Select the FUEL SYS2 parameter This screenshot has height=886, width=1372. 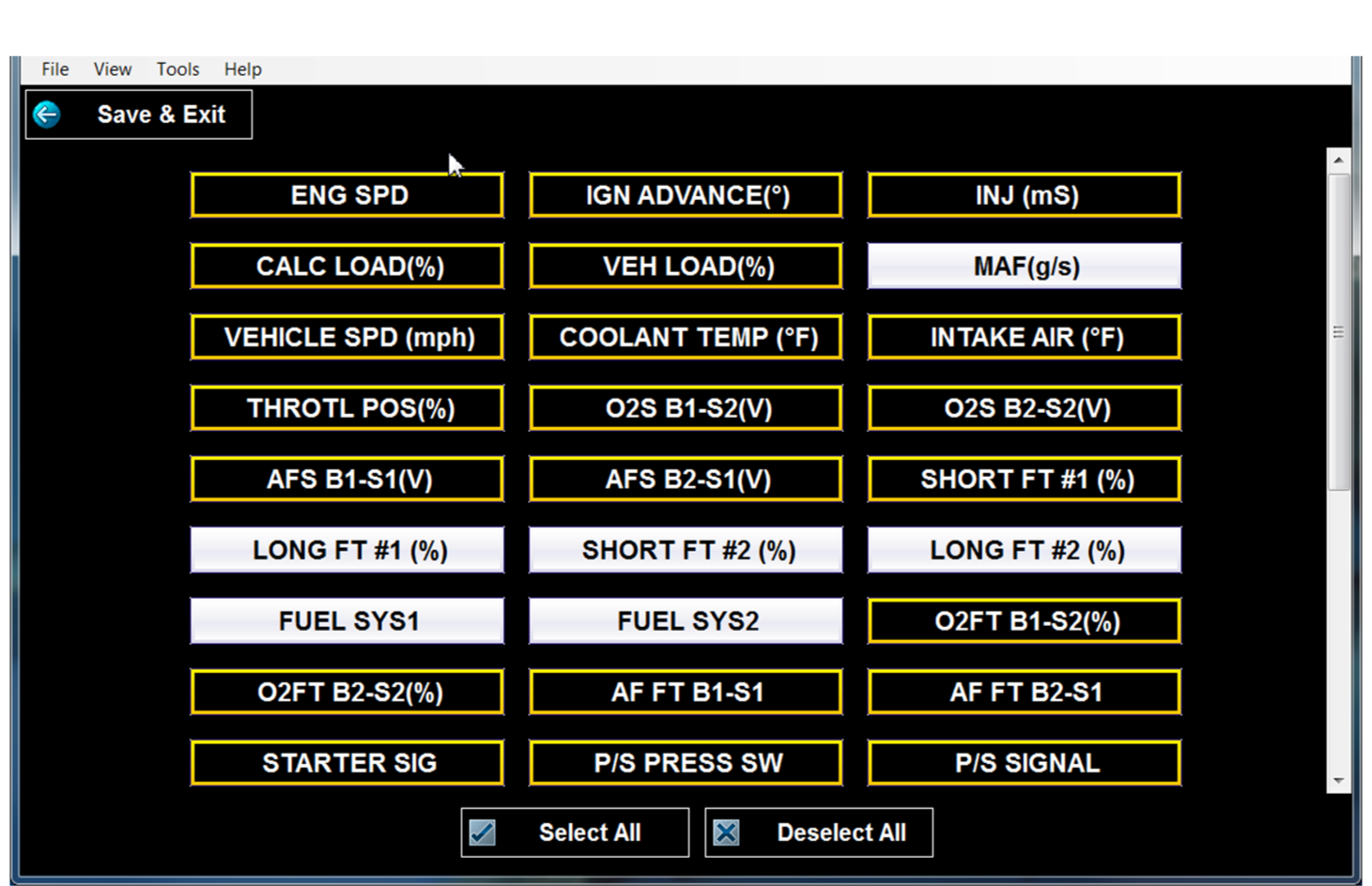686,621
